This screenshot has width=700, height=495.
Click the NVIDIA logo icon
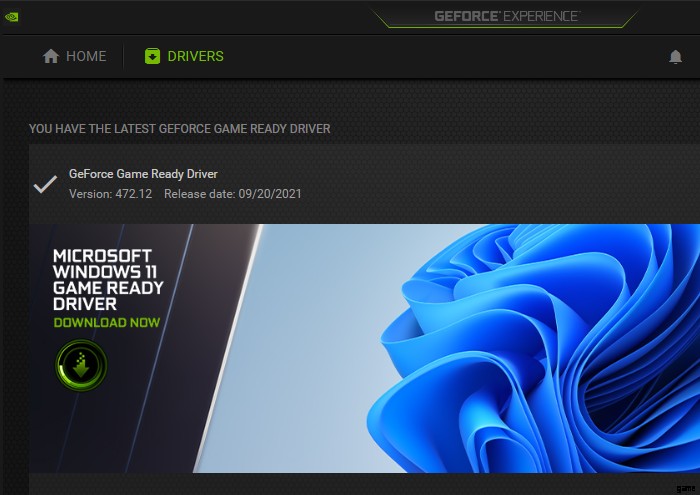pos(12,17)
